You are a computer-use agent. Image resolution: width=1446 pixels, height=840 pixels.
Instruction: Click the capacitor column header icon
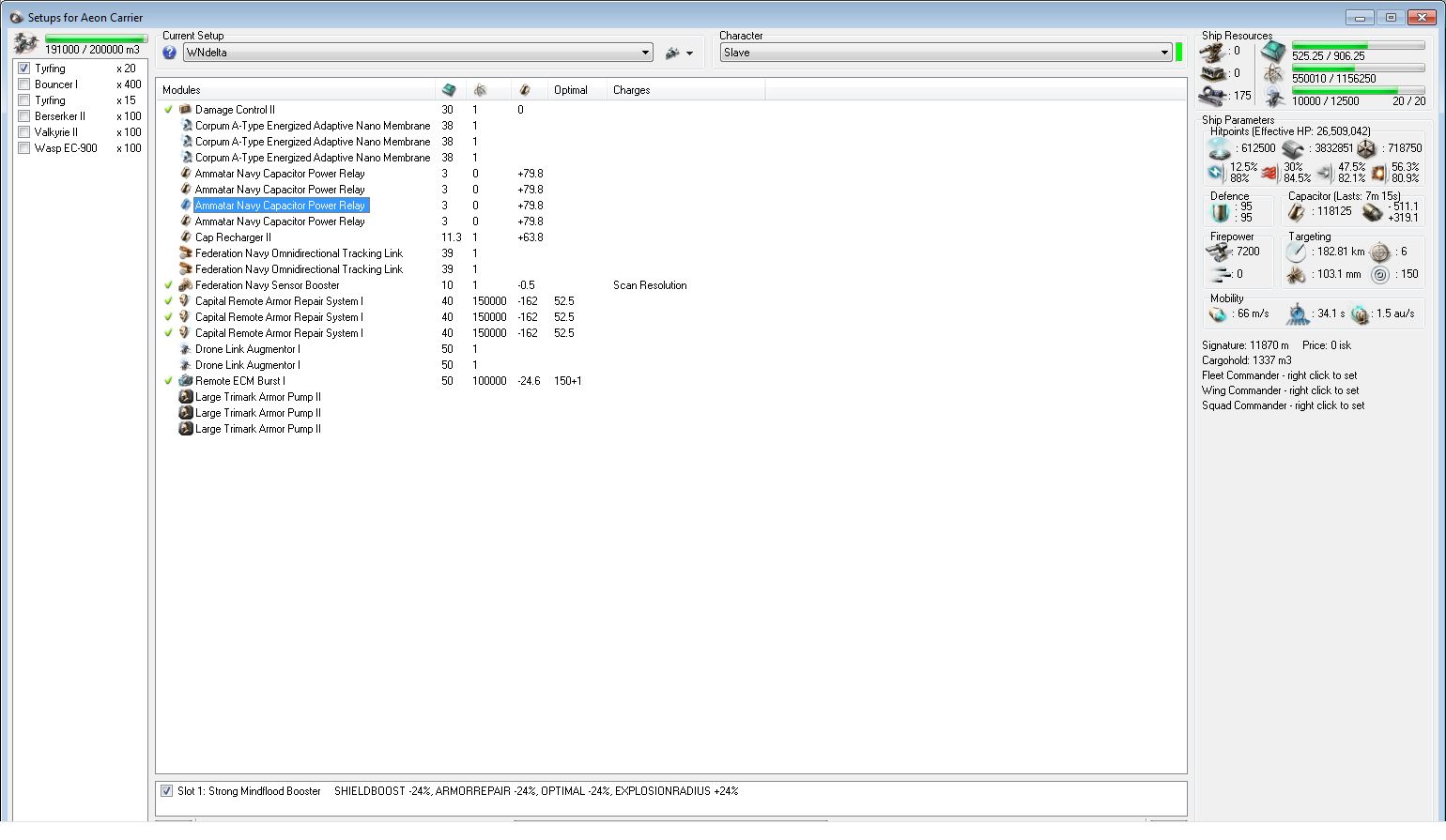(x=525, y=90)
